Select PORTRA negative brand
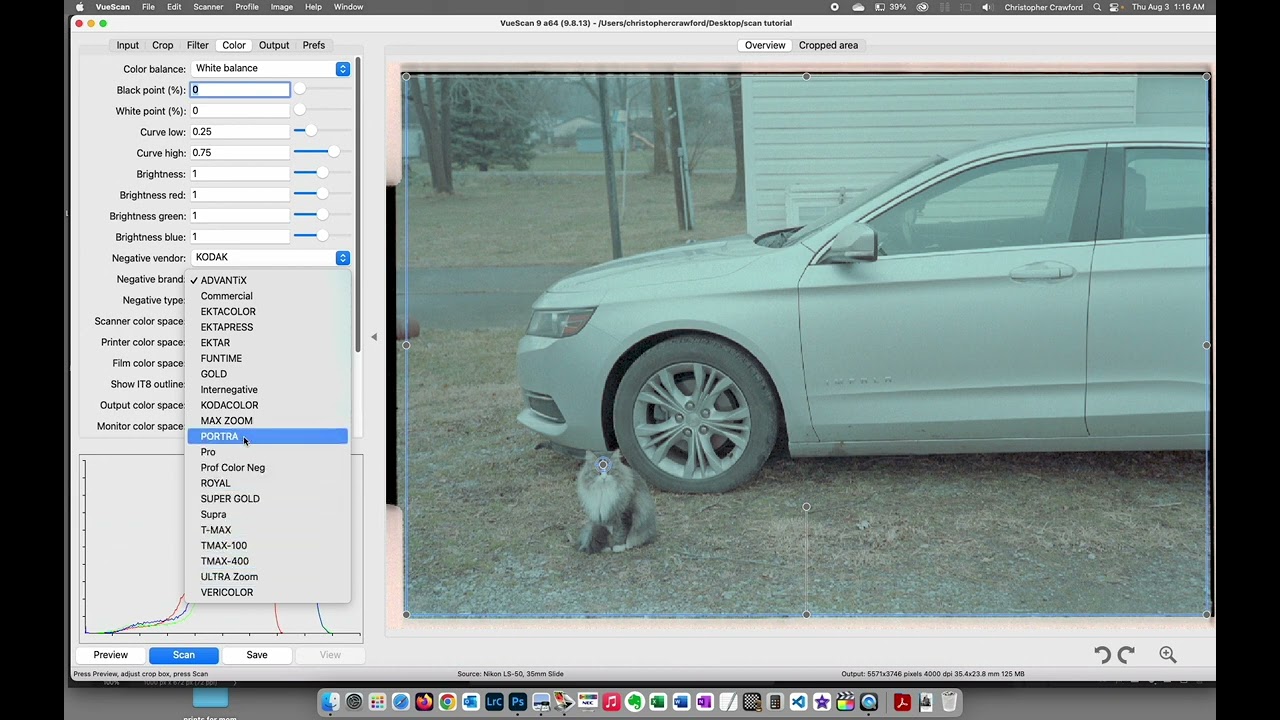This screenshot has width=1280, height=720. (x=268, y=436)
